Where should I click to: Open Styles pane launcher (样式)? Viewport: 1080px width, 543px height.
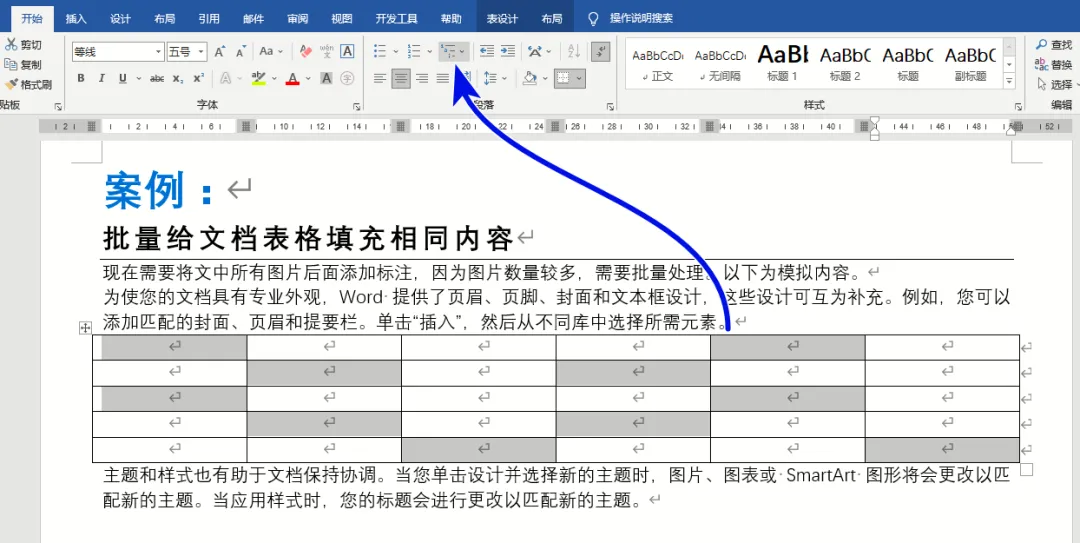click(x=1018, y=107)
